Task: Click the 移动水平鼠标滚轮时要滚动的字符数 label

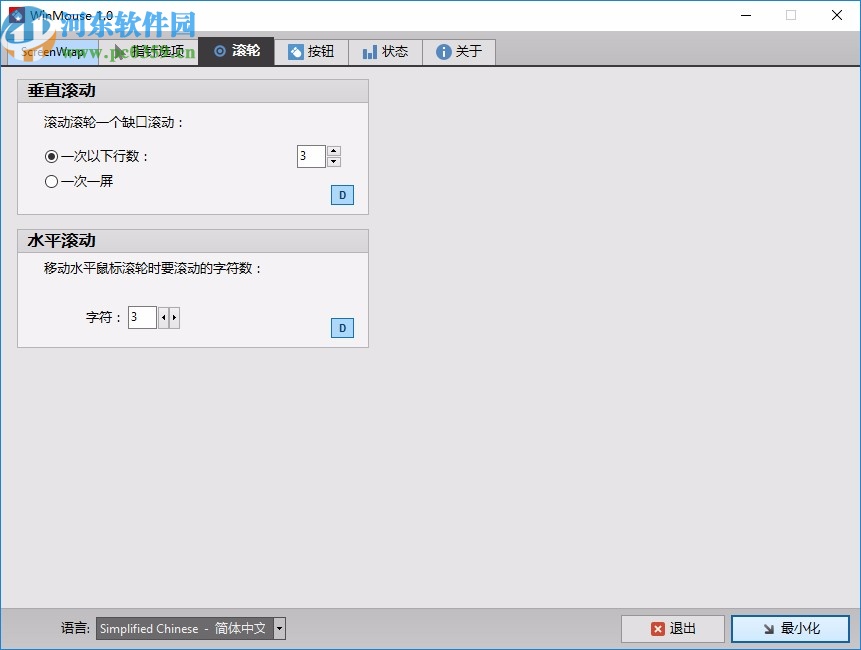Action: coord(153,268)
